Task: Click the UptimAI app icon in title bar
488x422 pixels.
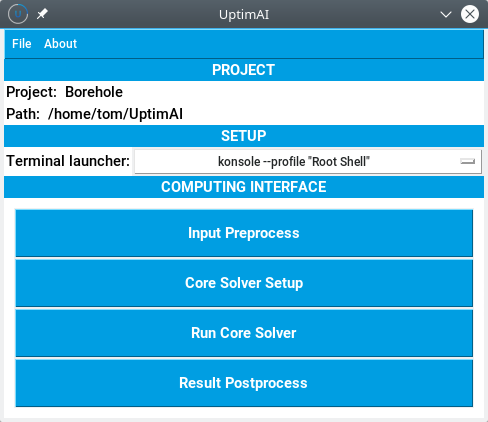Action: tap(18, 14)
